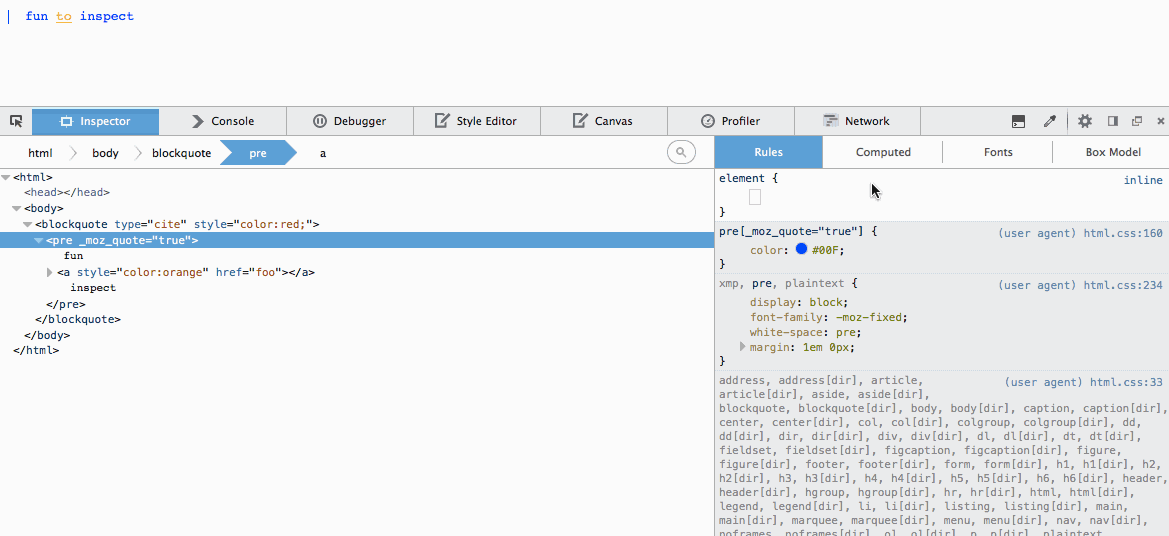Collapse the html root node
This screenshot has height=536, width=1169.
6,177
